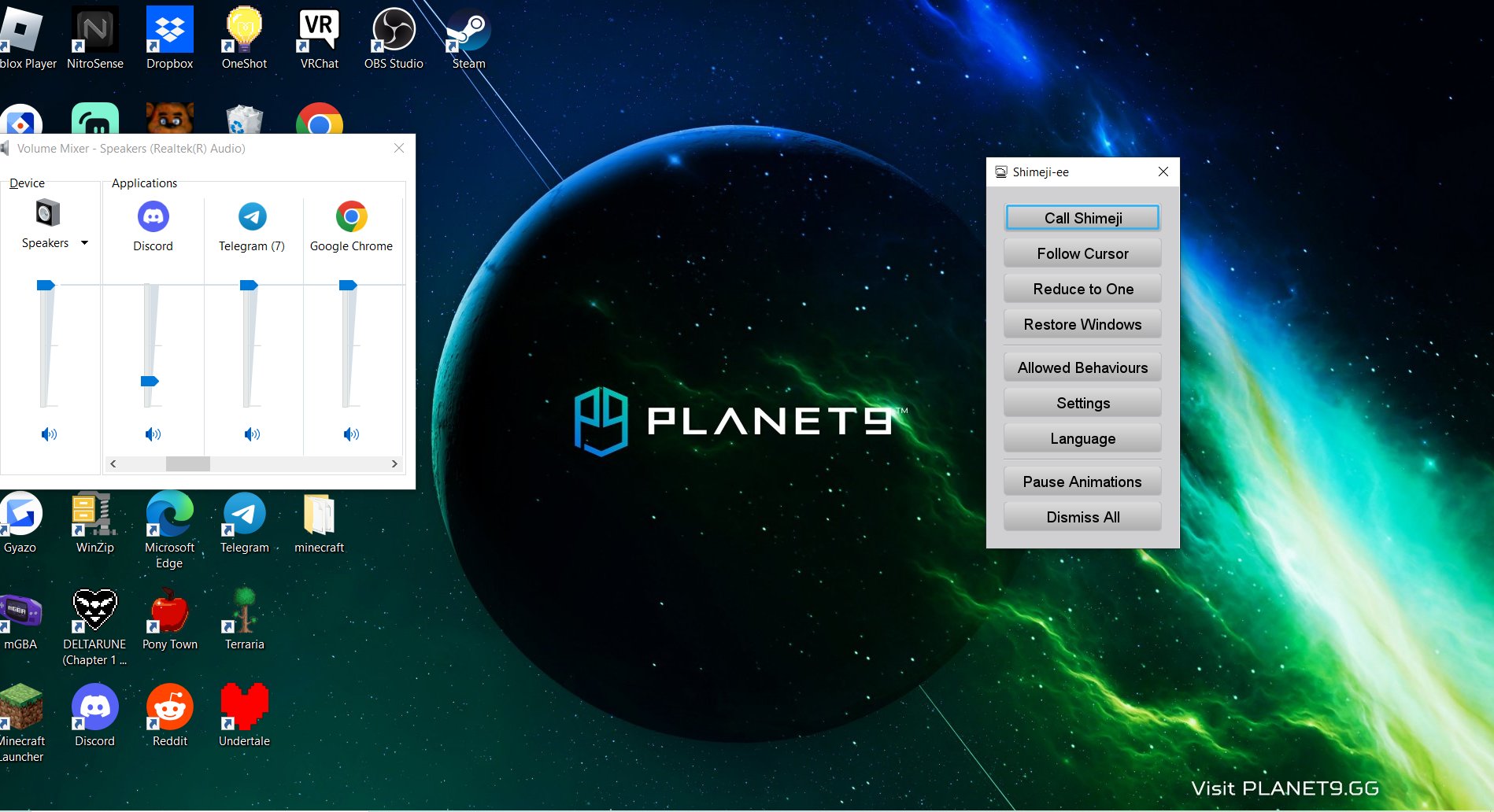Image resolution: width=1494 pixels, height=812 pixels.
Task: Click the Telegram app icon in Volume Mixer
Action: pos(253,216)
